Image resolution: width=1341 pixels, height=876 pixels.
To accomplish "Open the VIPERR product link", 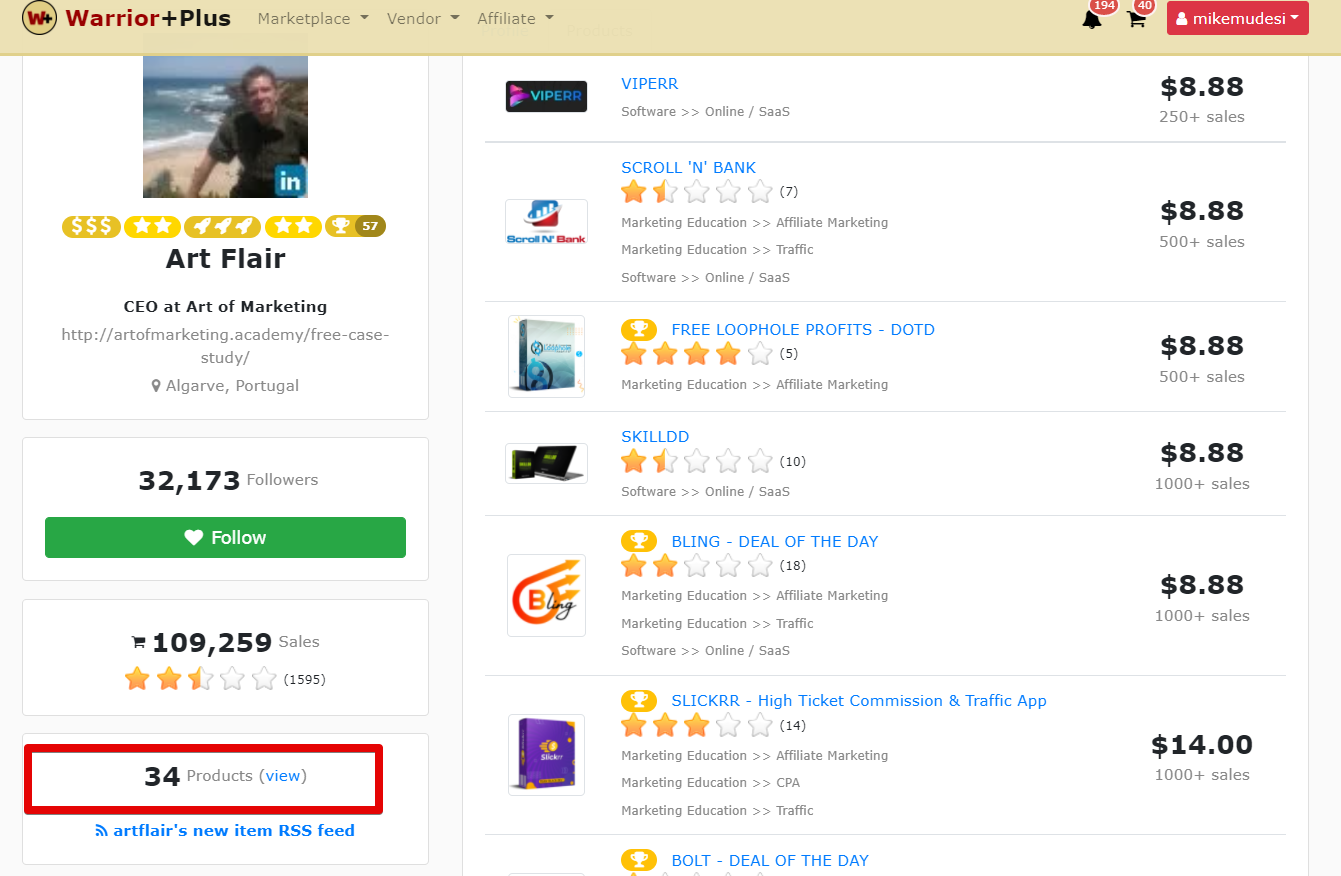I will [x=650, y=84].
